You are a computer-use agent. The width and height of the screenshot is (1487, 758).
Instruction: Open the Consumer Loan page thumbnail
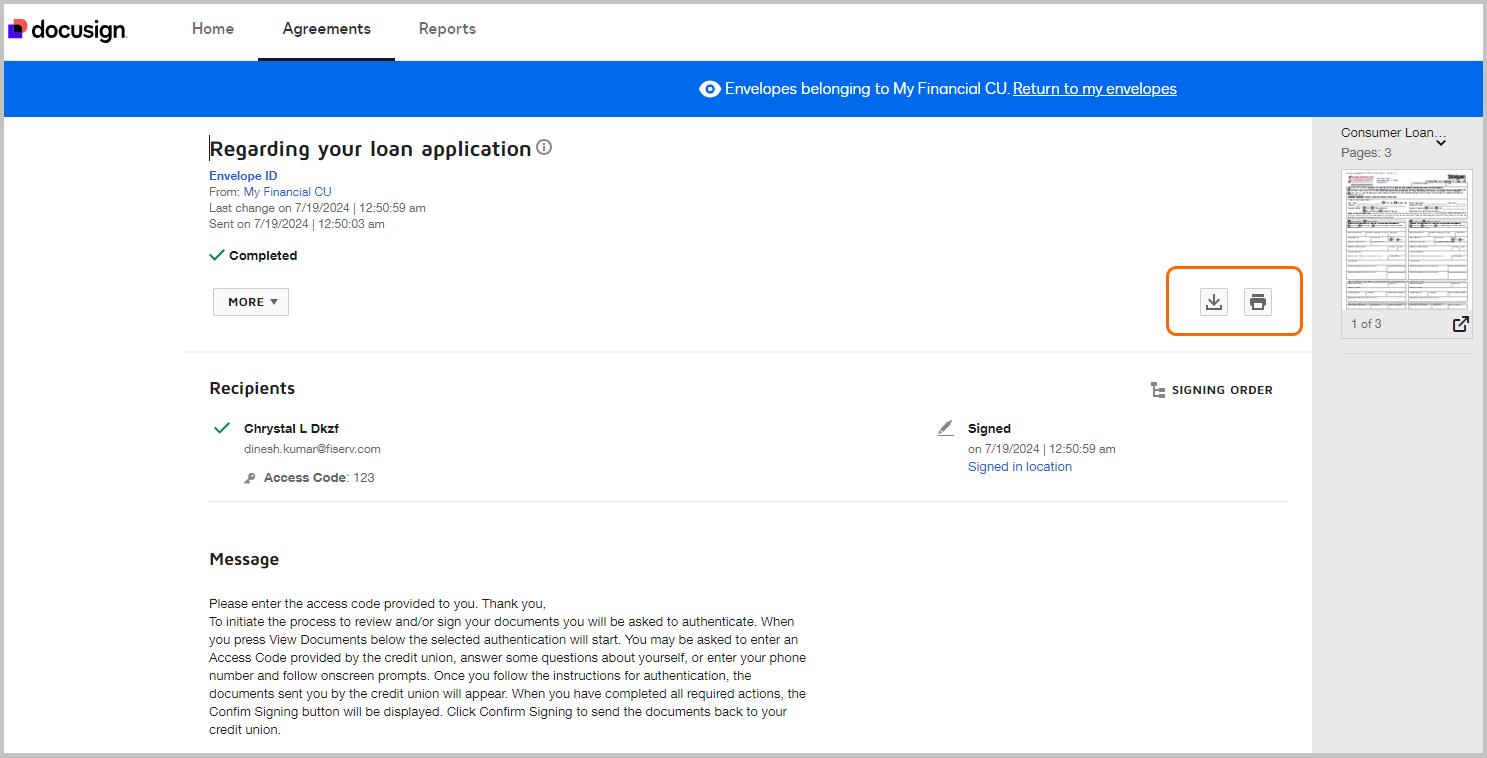(1406, 240)
